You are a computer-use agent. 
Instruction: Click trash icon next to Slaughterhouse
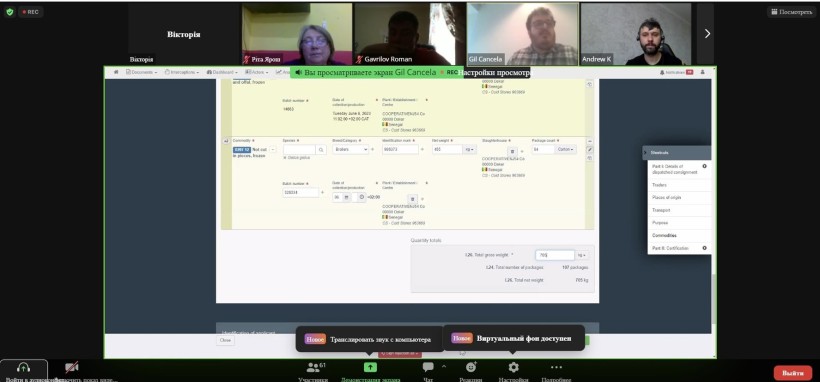[x=512, y=151]
